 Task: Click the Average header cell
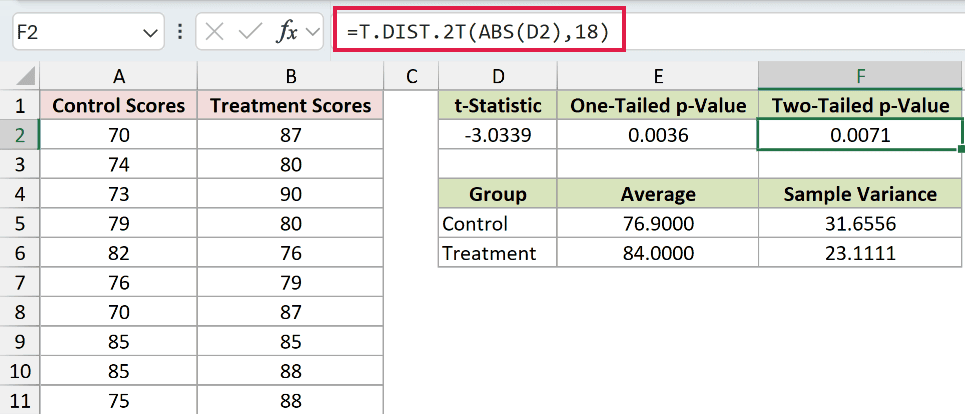658,194
